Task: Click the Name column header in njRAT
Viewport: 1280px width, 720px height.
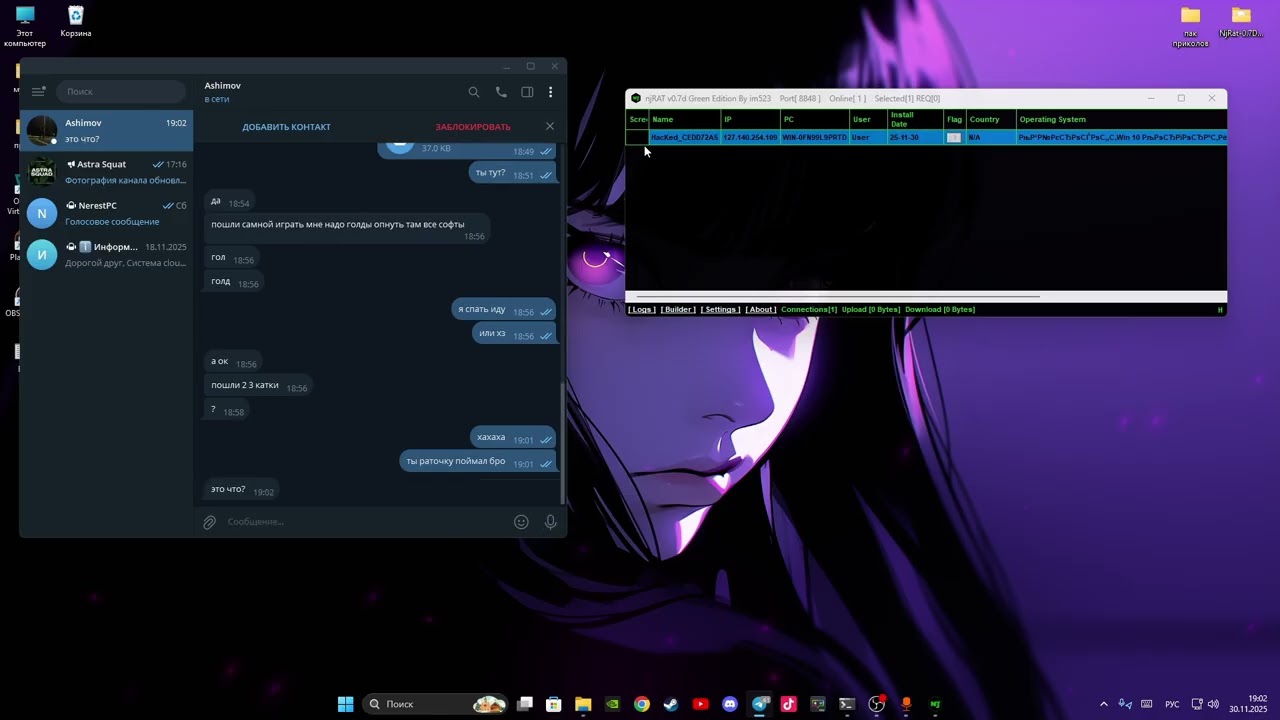Action: point(685,119)
